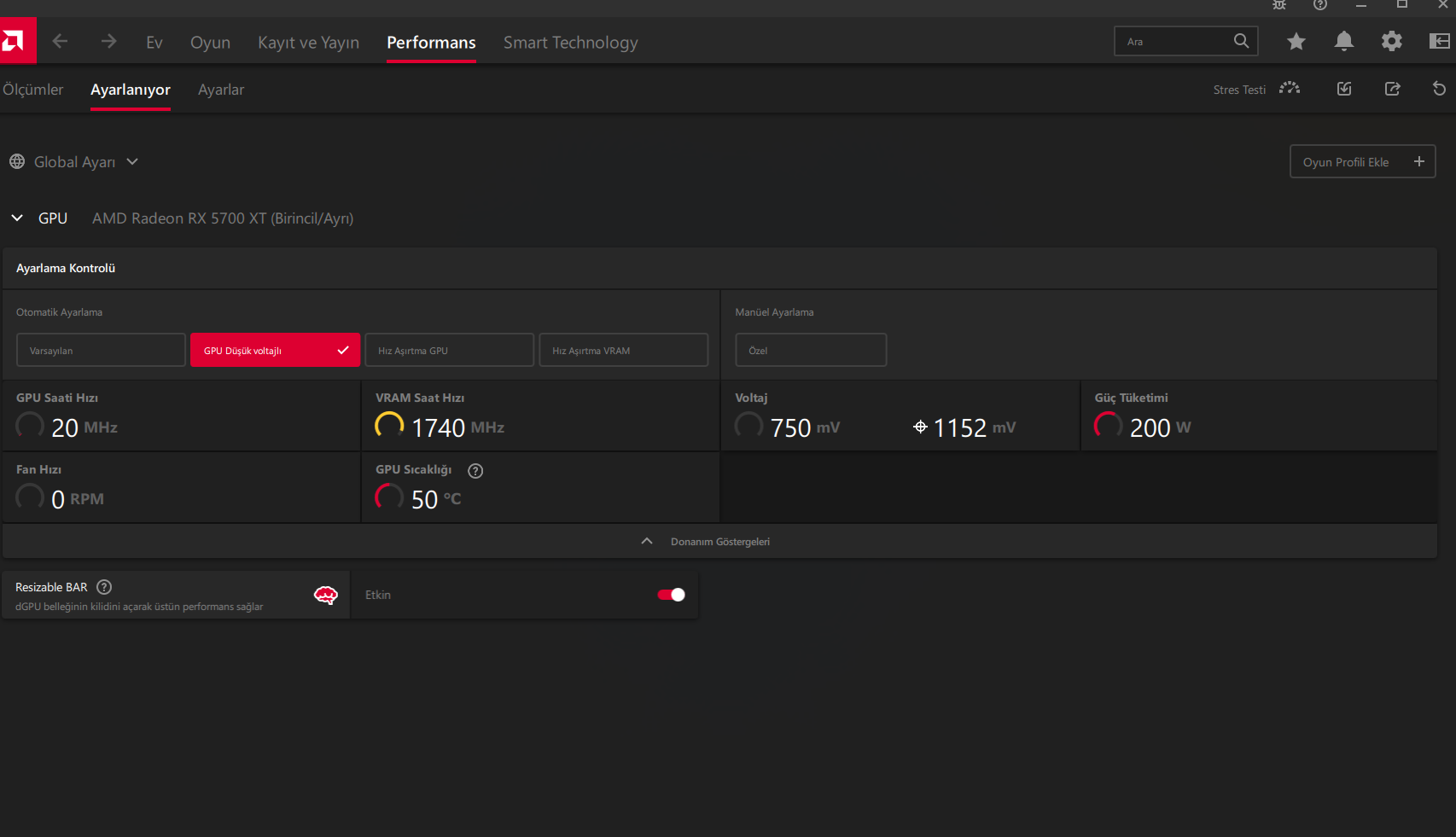This screenshot has width=1456, height=837.
Task: Click the plus icon on Oyun Profili Ekle
Action: [x=1419, y=161]
